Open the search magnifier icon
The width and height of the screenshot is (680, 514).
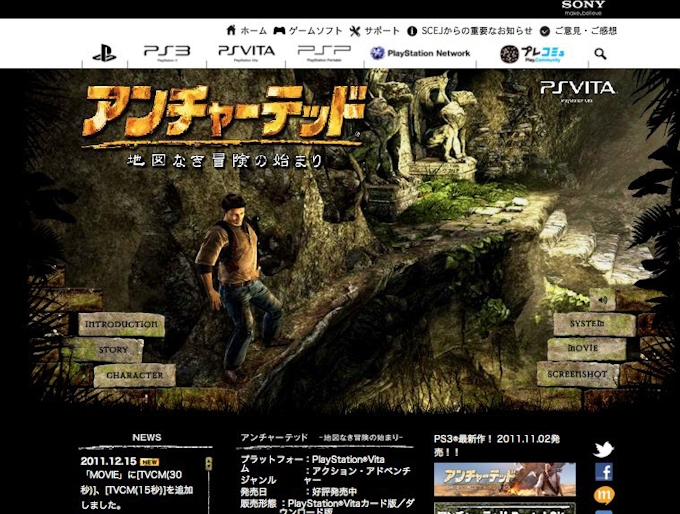pos(600,54)
